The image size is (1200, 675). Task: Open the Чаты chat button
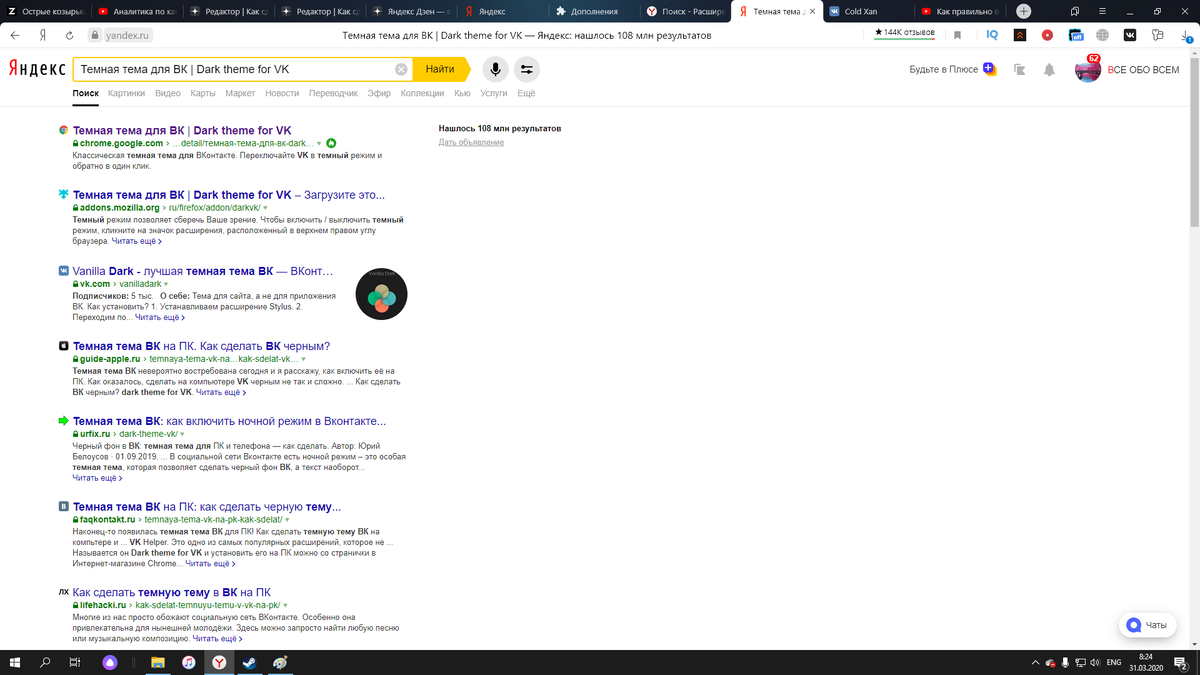coord(1146,625)
